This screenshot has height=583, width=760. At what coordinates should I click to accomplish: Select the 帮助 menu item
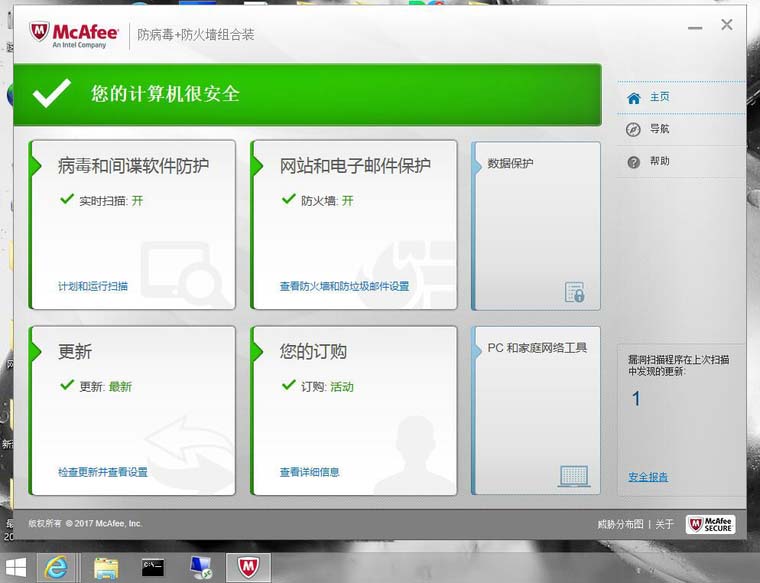681,162
